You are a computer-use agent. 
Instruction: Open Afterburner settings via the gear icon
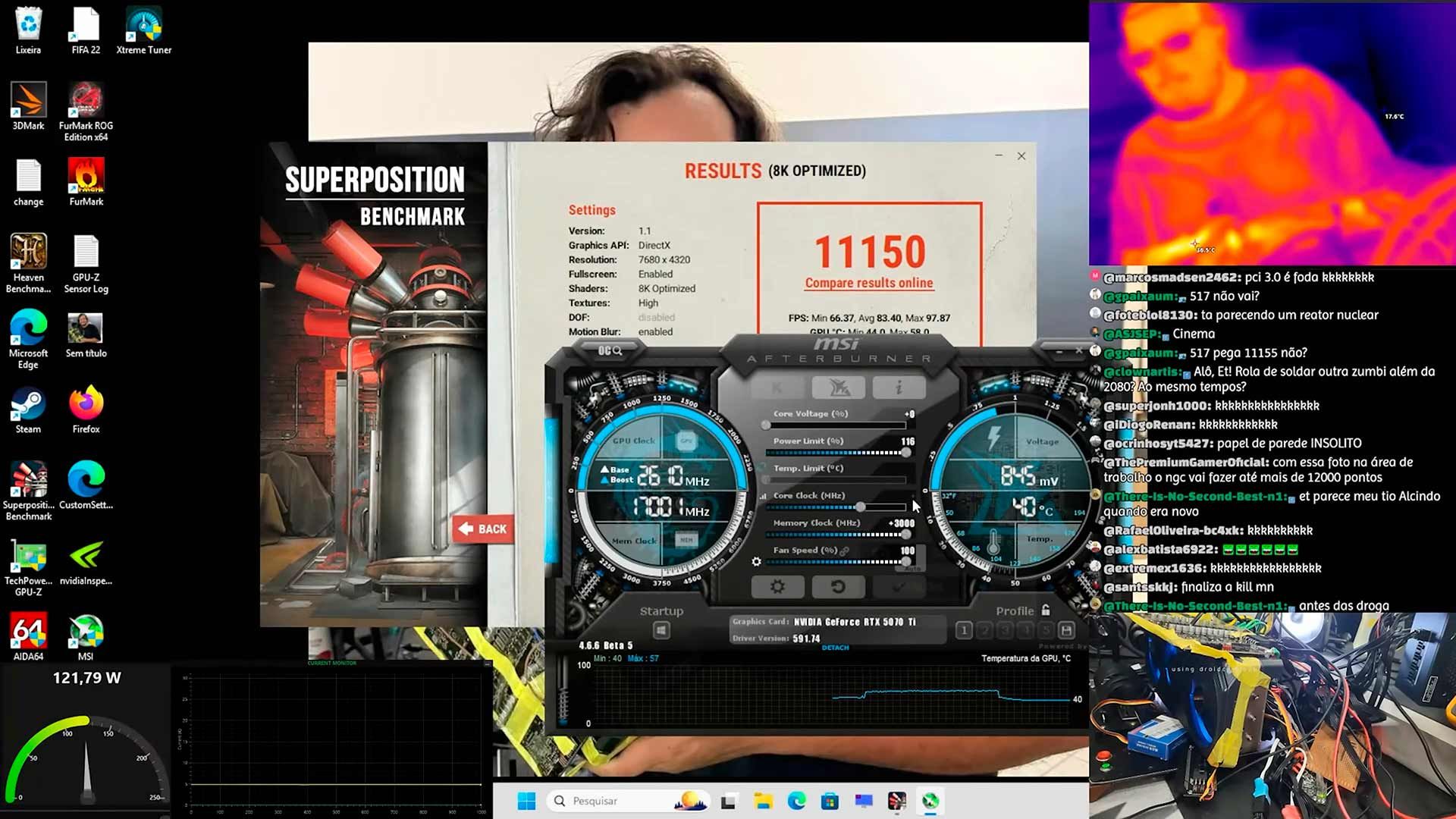777,588
